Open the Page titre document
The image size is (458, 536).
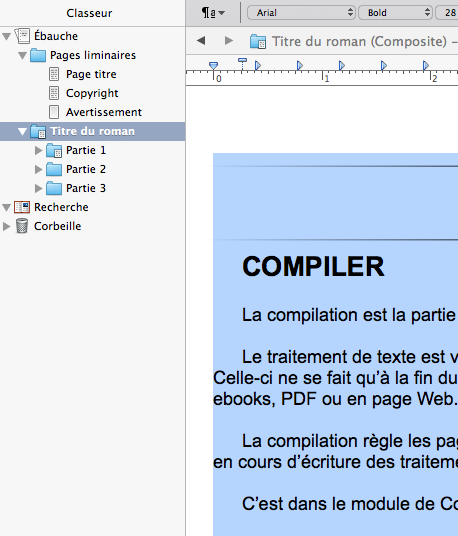(x=91, y=74)
